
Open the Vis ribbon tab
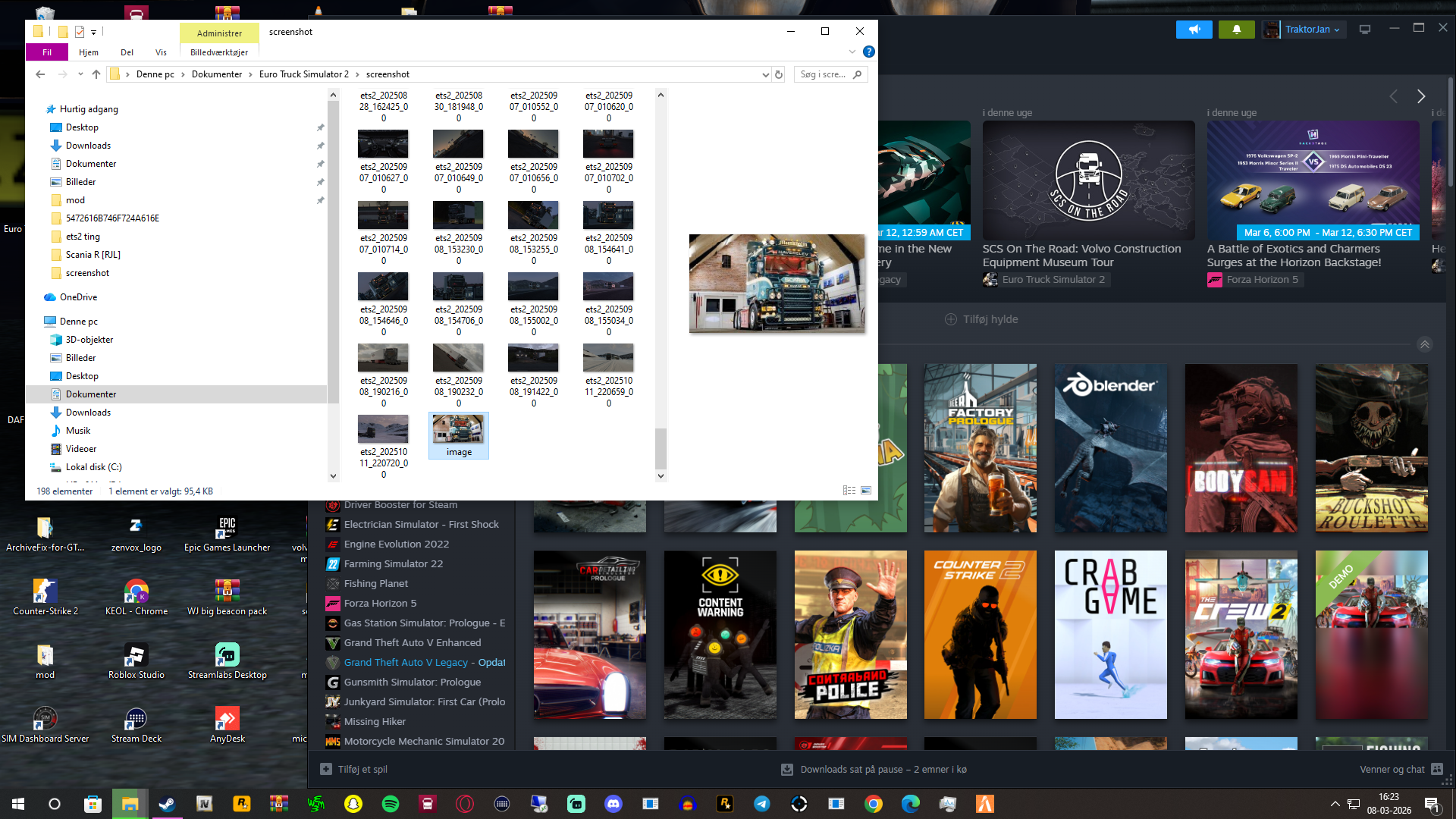tap(161, 52)
